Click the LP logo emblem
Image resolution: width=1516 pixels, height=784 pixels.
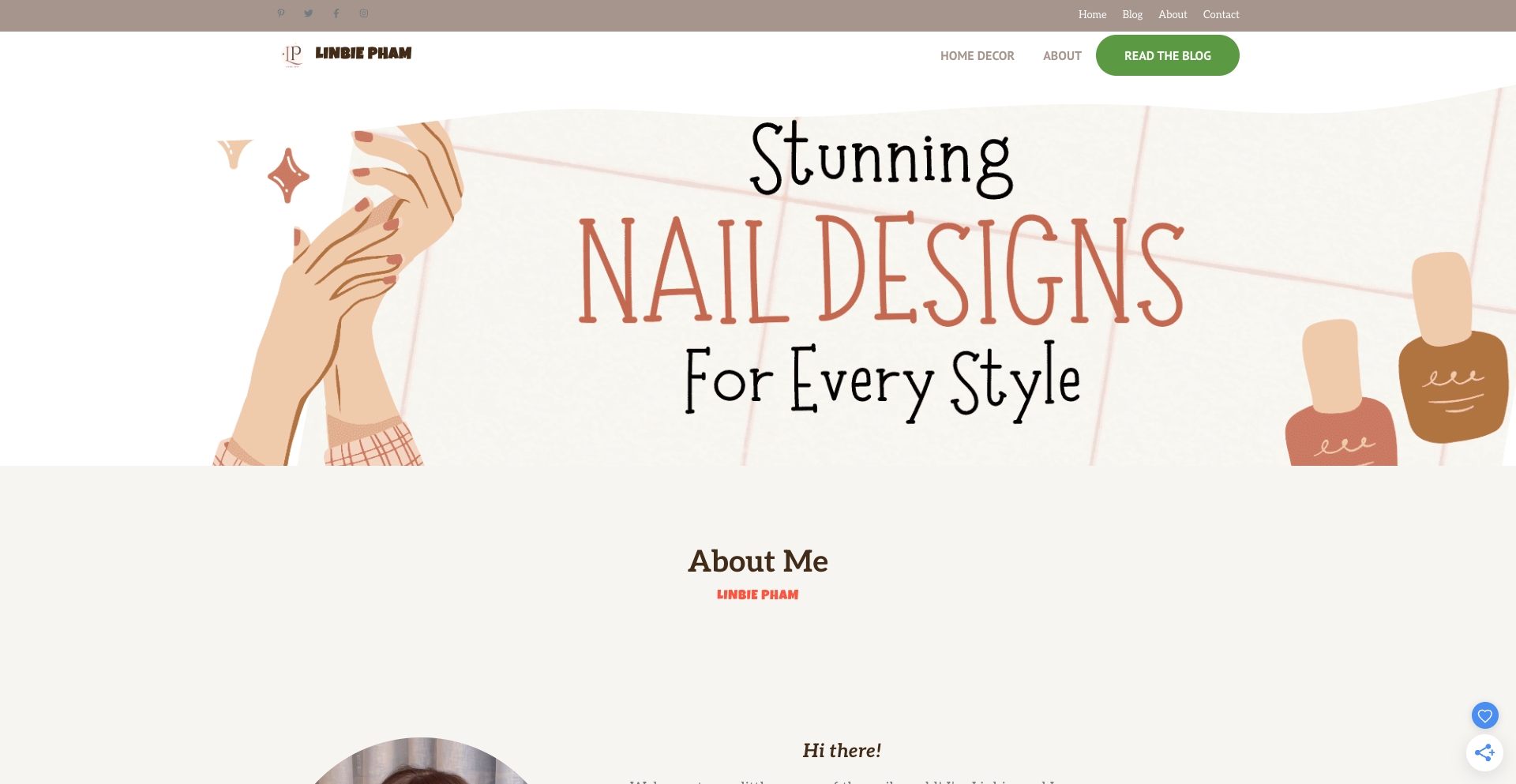pyautogui.click(x=293, y=54)
